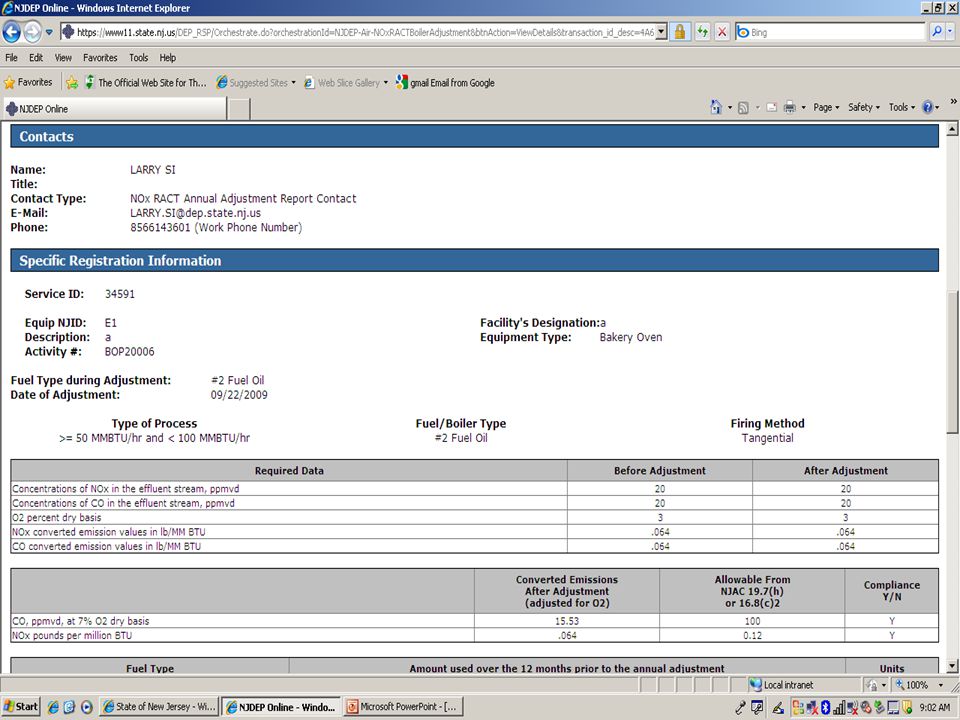960x720 pixels.
Task: Click the browser Forward arrow button
Action: click(x=32, y=32)
